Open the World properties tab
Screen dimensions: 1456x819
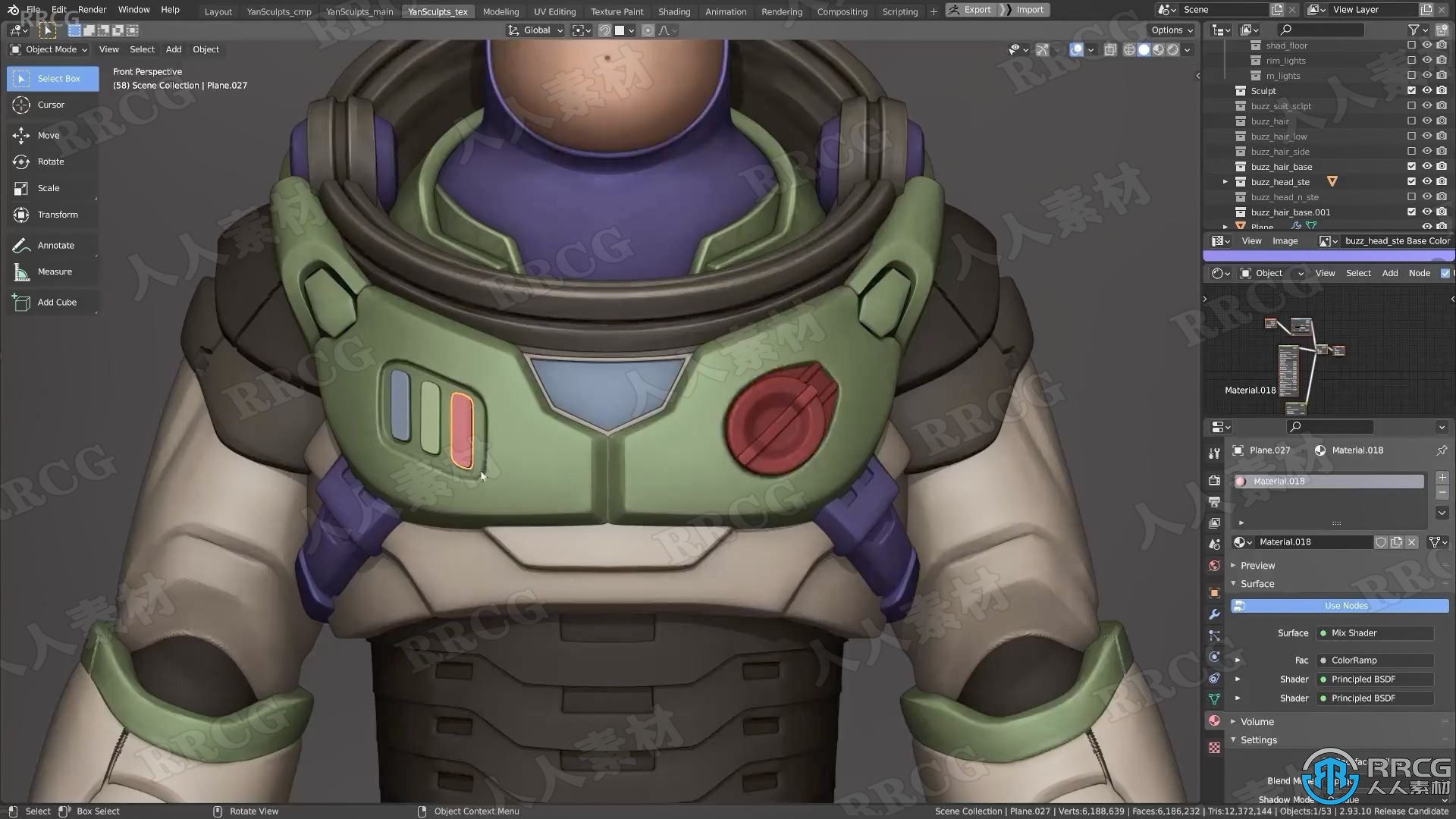click(x=1214, y=566)
